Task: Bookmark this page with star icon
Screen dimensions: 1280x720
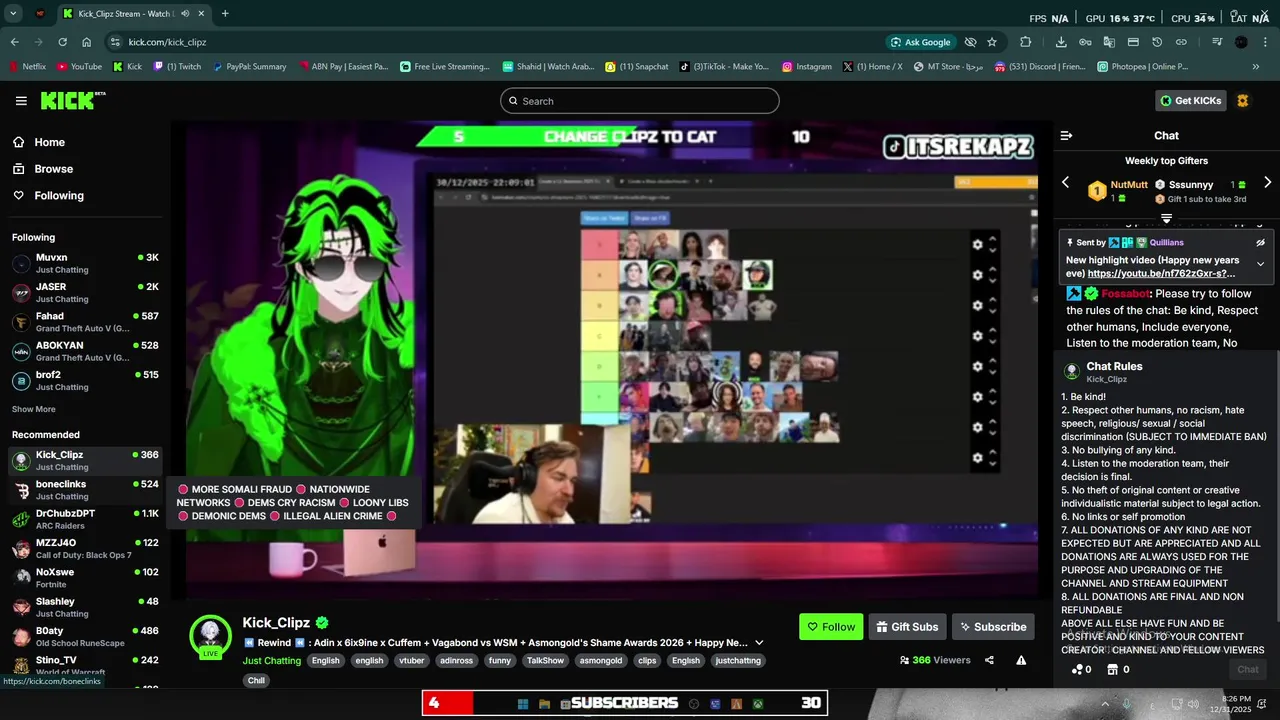Action: click(992, 42)
